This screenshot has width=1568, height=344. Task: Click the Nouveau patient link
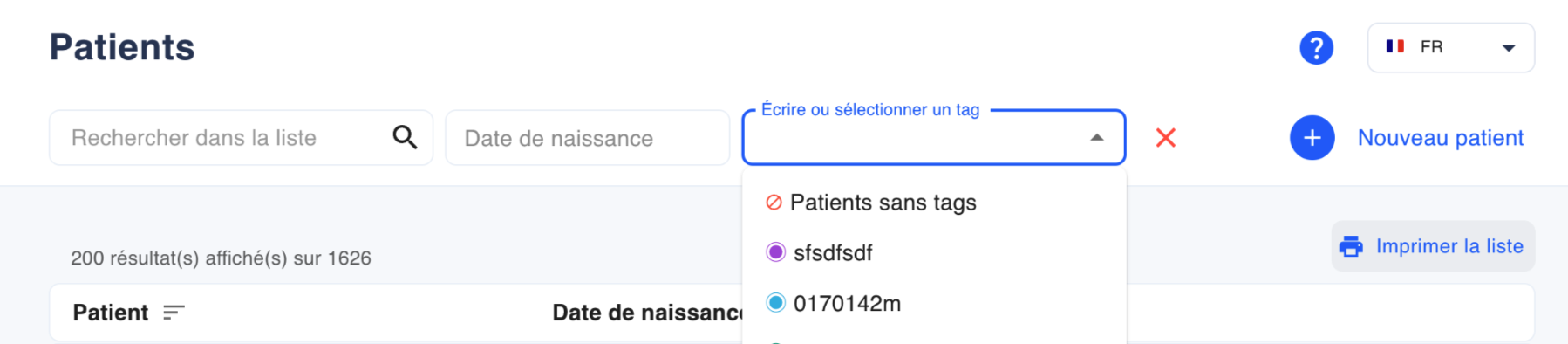(1441, 138)
